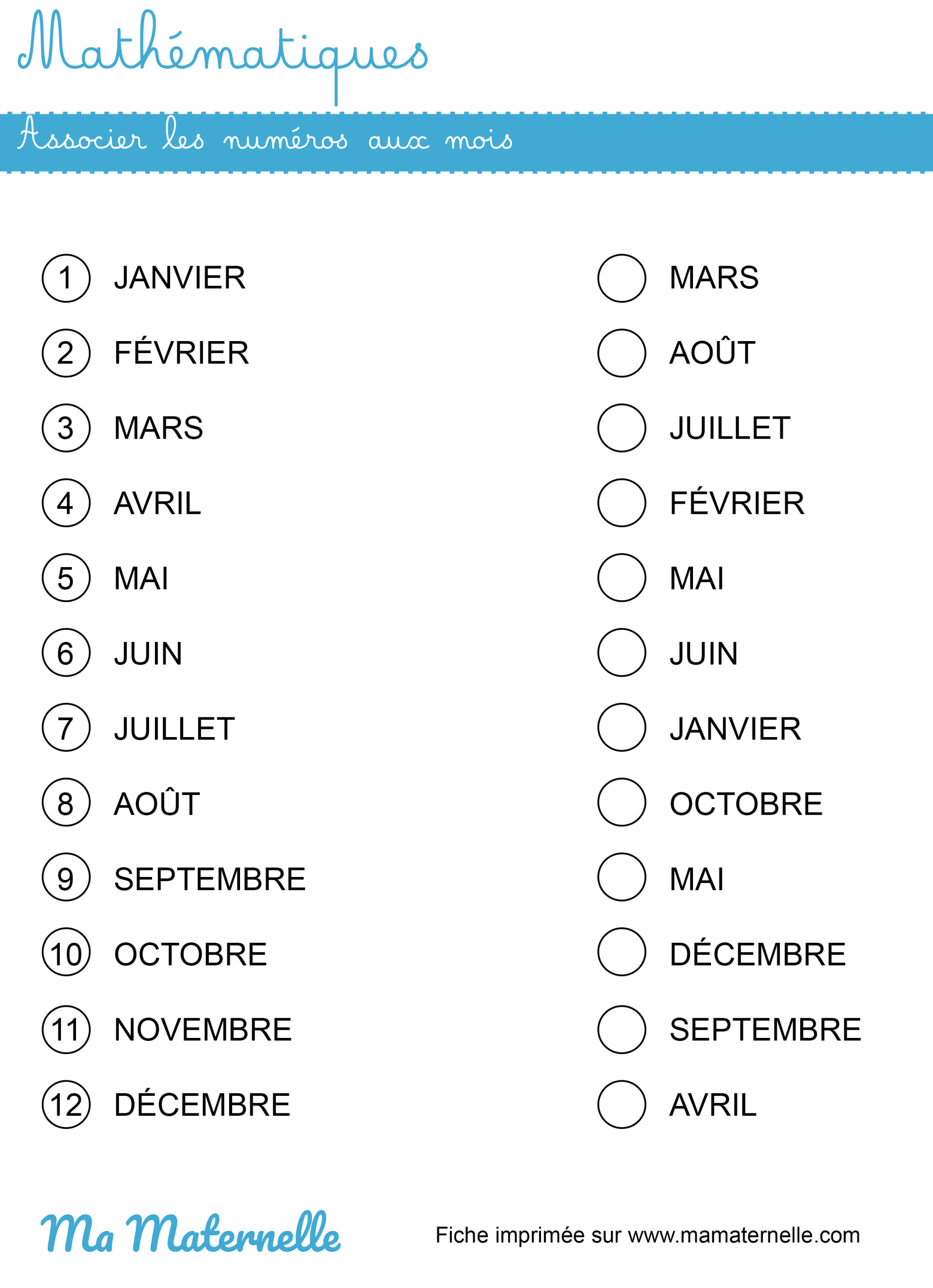Viewport: 933px width, 1288px height.
Task: Click the circled number 5 icon
Action: click(66, 578)
